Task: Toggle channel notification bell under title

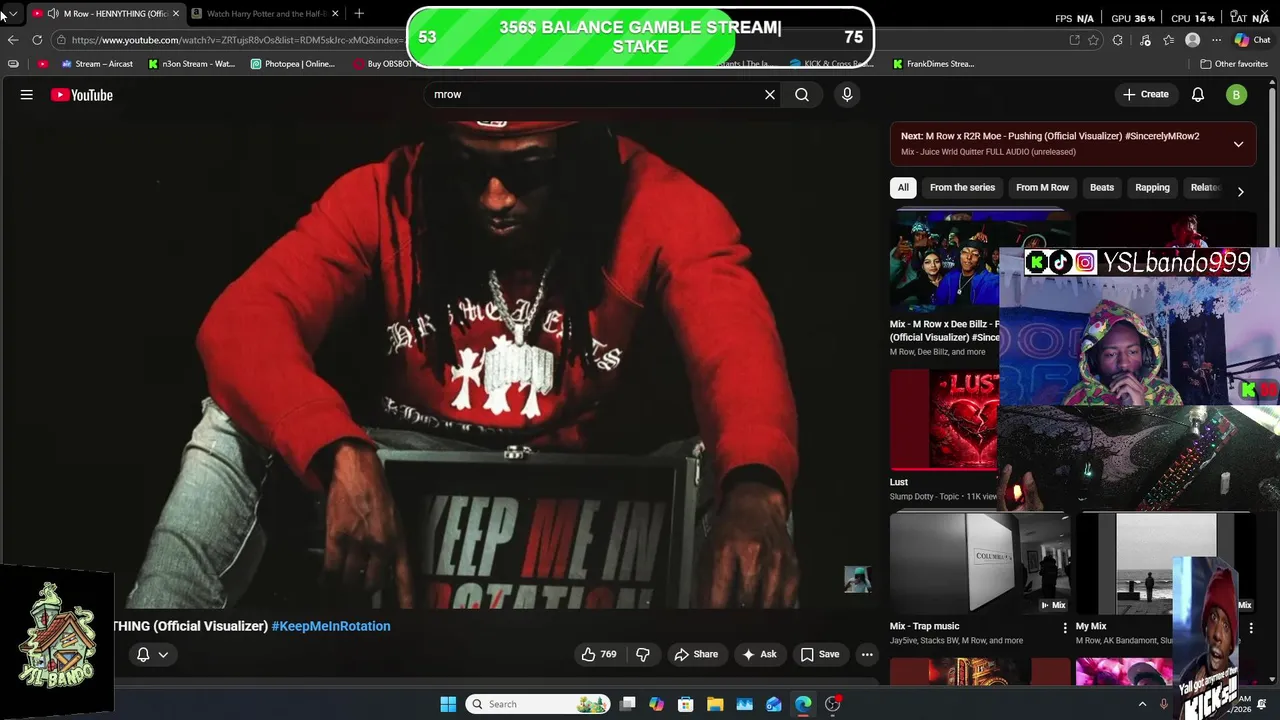Action: [x=143, y=654]
